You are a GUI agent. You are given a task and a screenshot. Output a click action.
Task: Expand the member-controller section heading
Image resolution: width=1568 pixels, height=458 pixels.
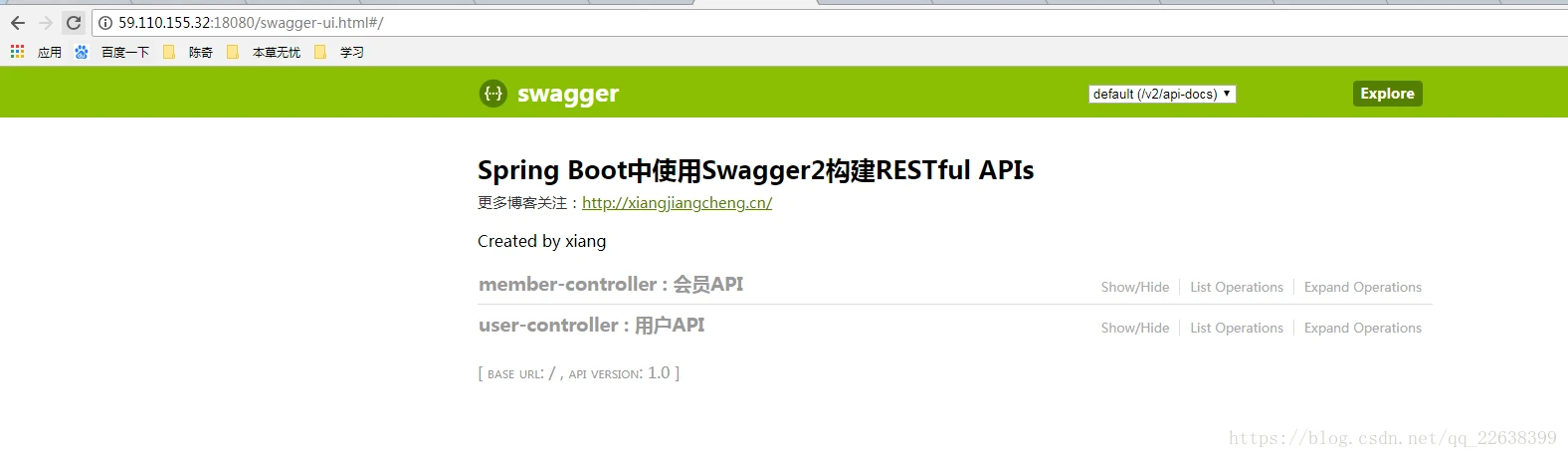click(x=611, y=285)
